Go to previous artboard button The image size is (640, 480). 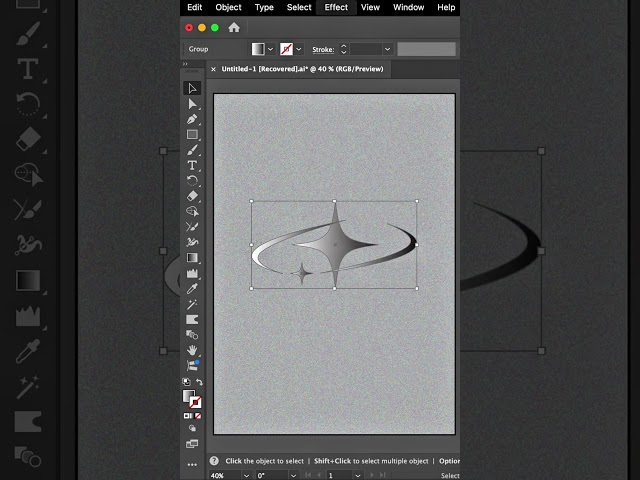click(x=319, y=476)
